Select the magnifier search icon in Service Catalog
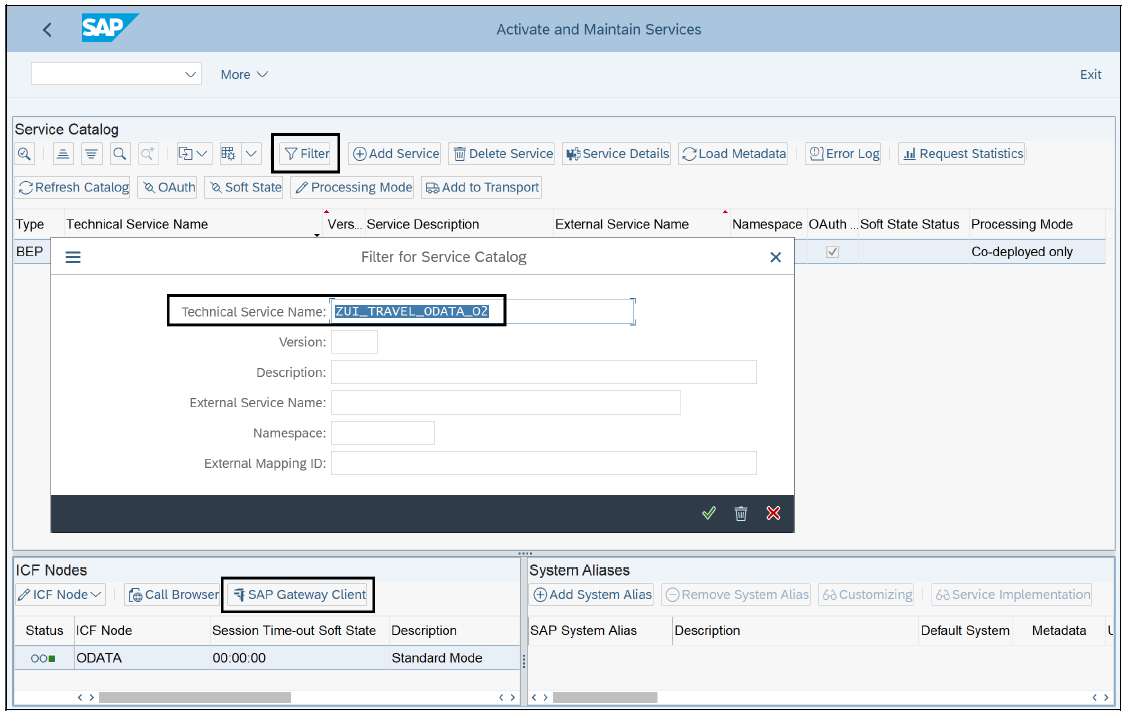1125x715 pixels. [x=120, y=153]
